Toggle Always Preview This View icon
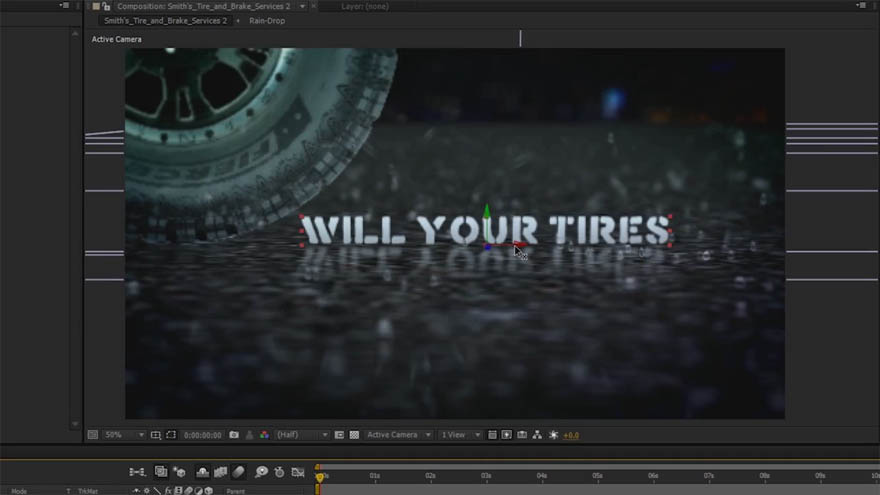Viewport: 880px width, 495px height. 93,435
